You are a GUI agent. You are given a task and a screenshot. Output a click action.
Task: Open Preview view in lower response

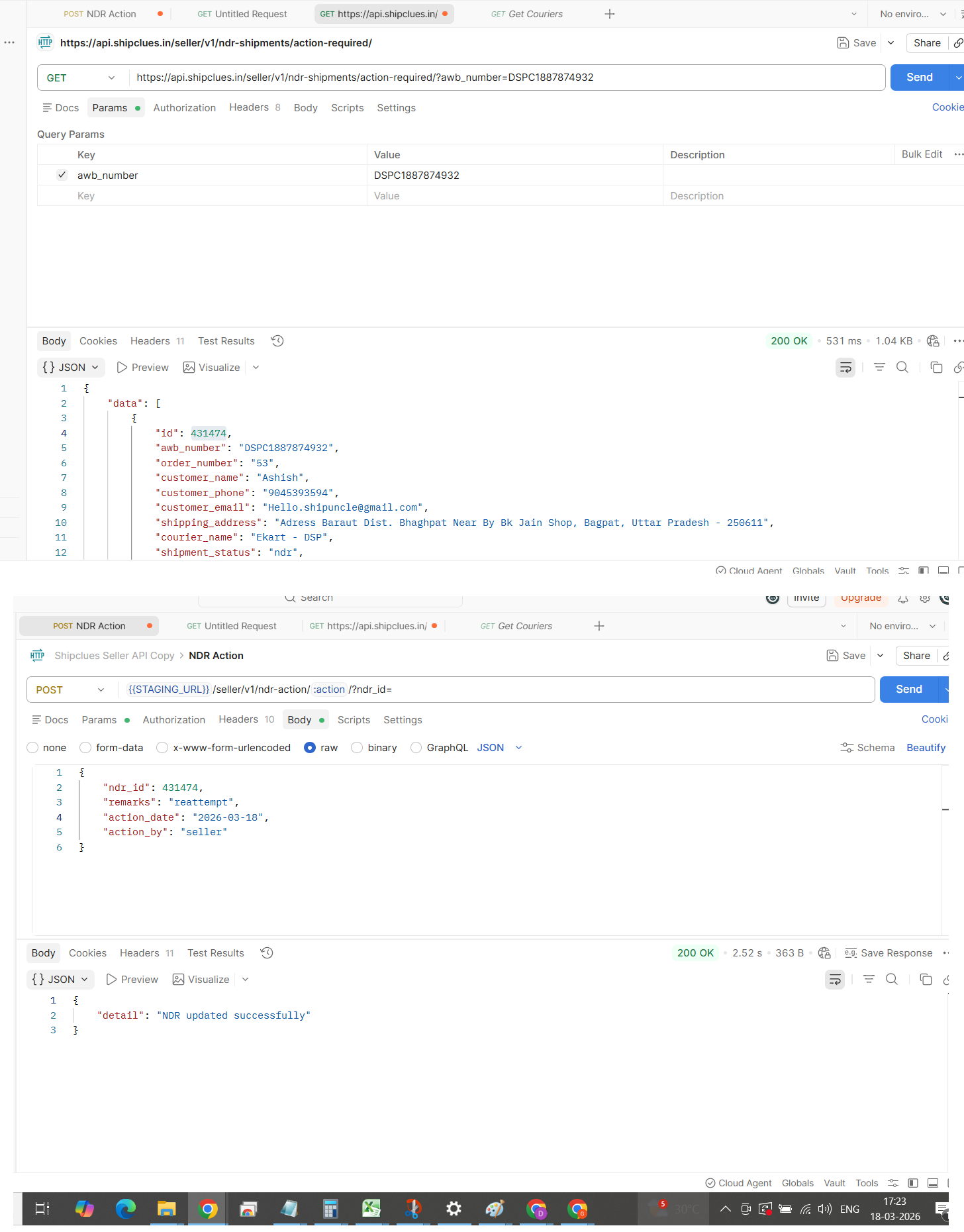point(132,979)
